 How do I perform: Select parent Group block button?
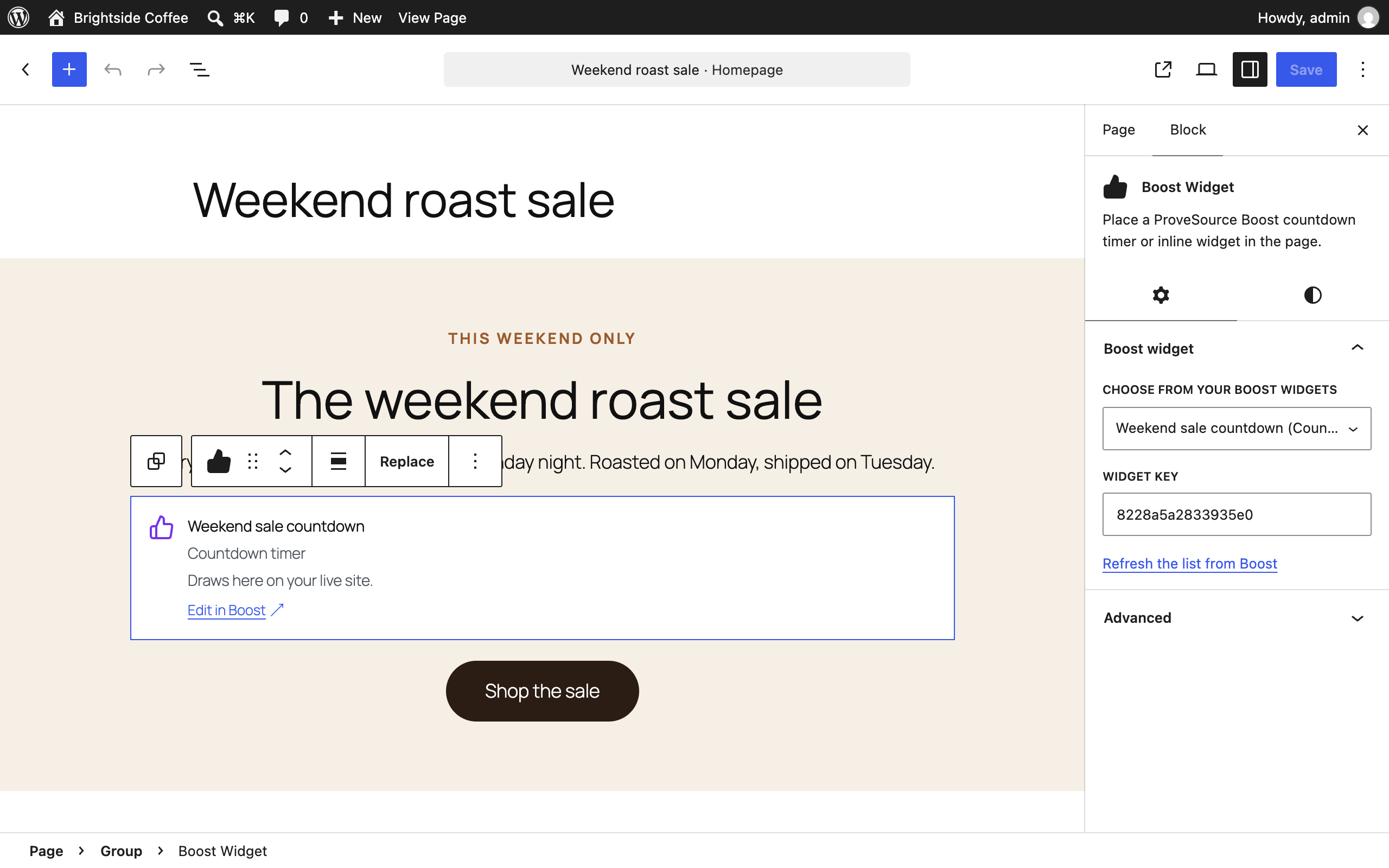click(x=156, y=461)
